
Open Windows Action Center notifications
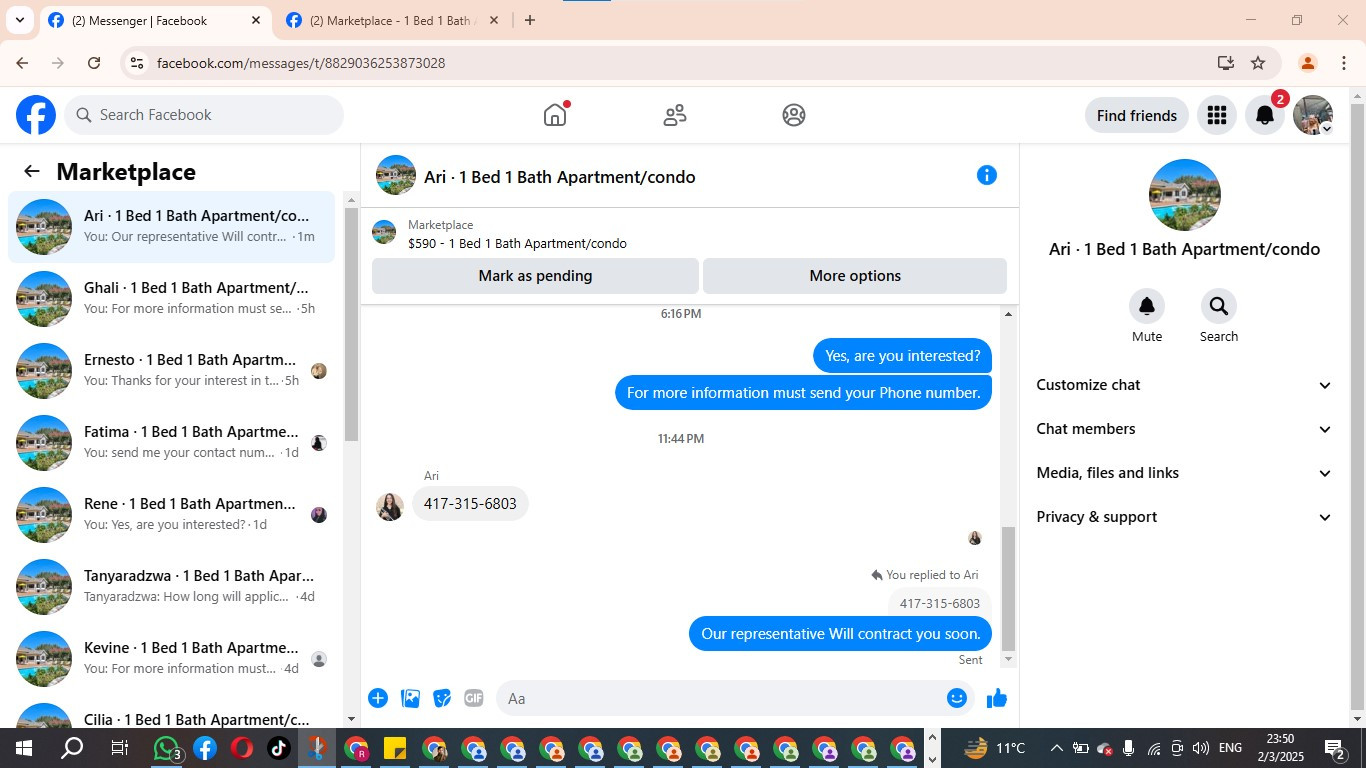1335,748
